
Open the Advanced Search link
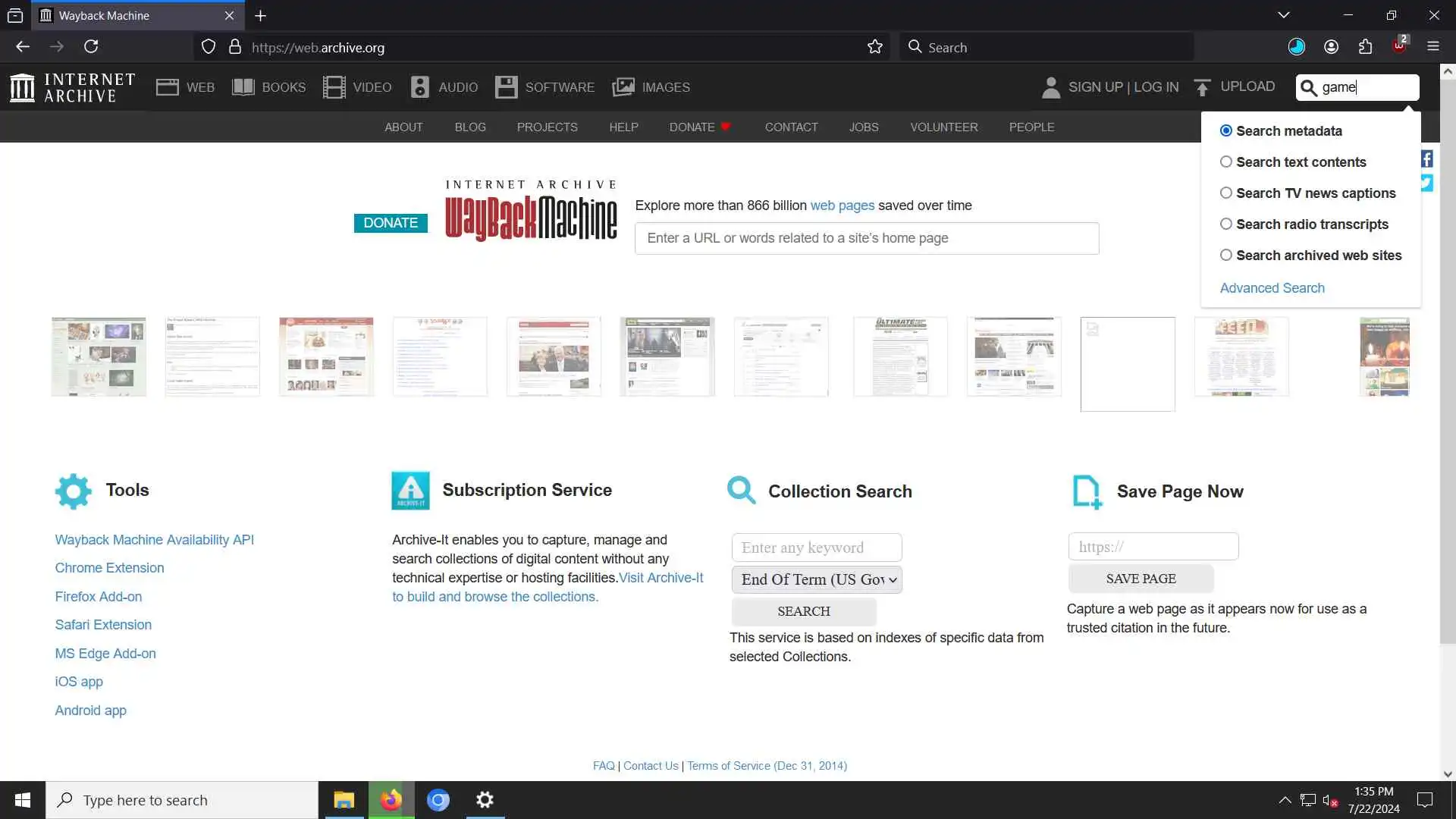(1272, 288)
